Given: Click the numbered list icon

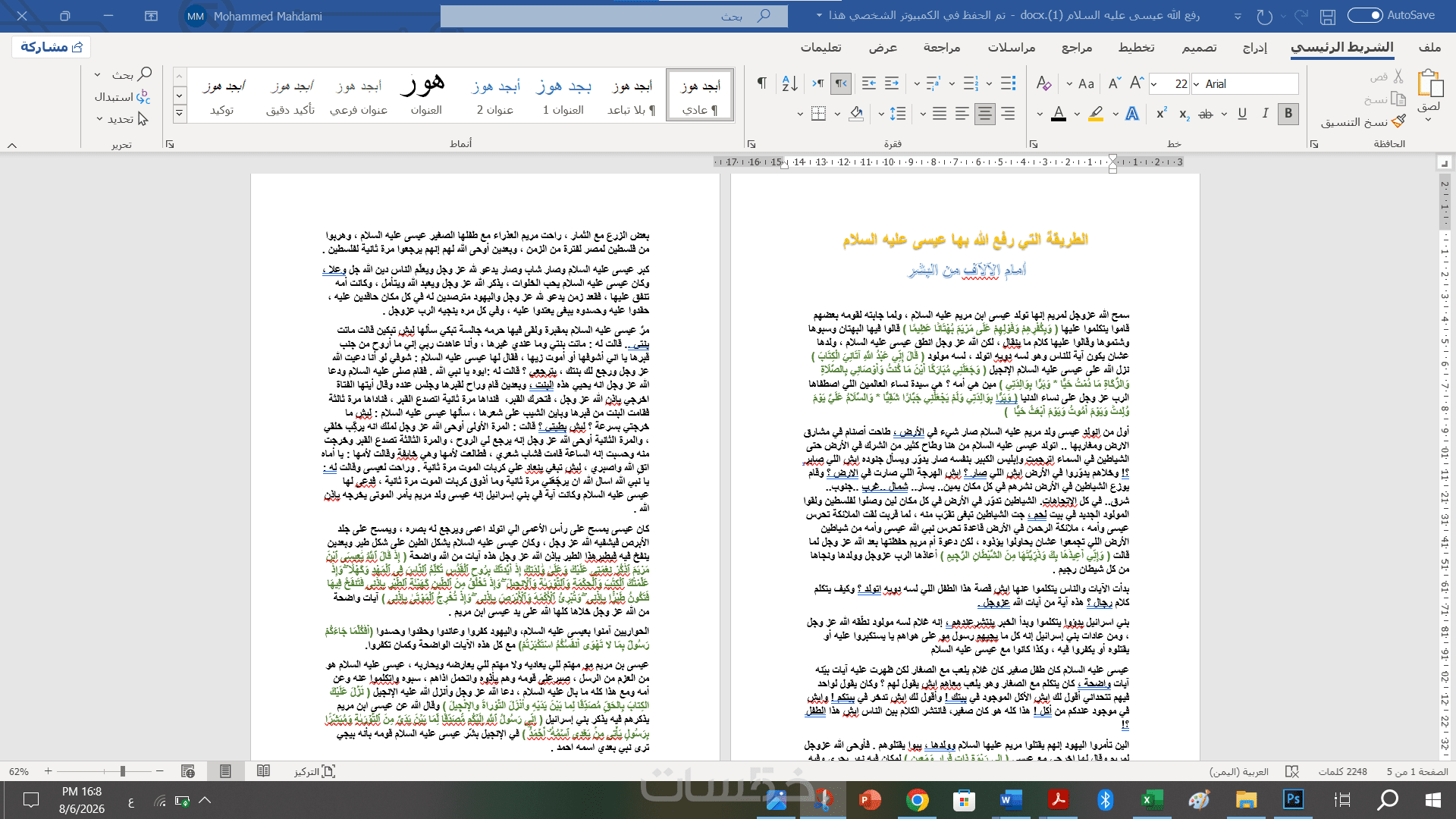Looking at the screenshot, I should pos(971,83).
